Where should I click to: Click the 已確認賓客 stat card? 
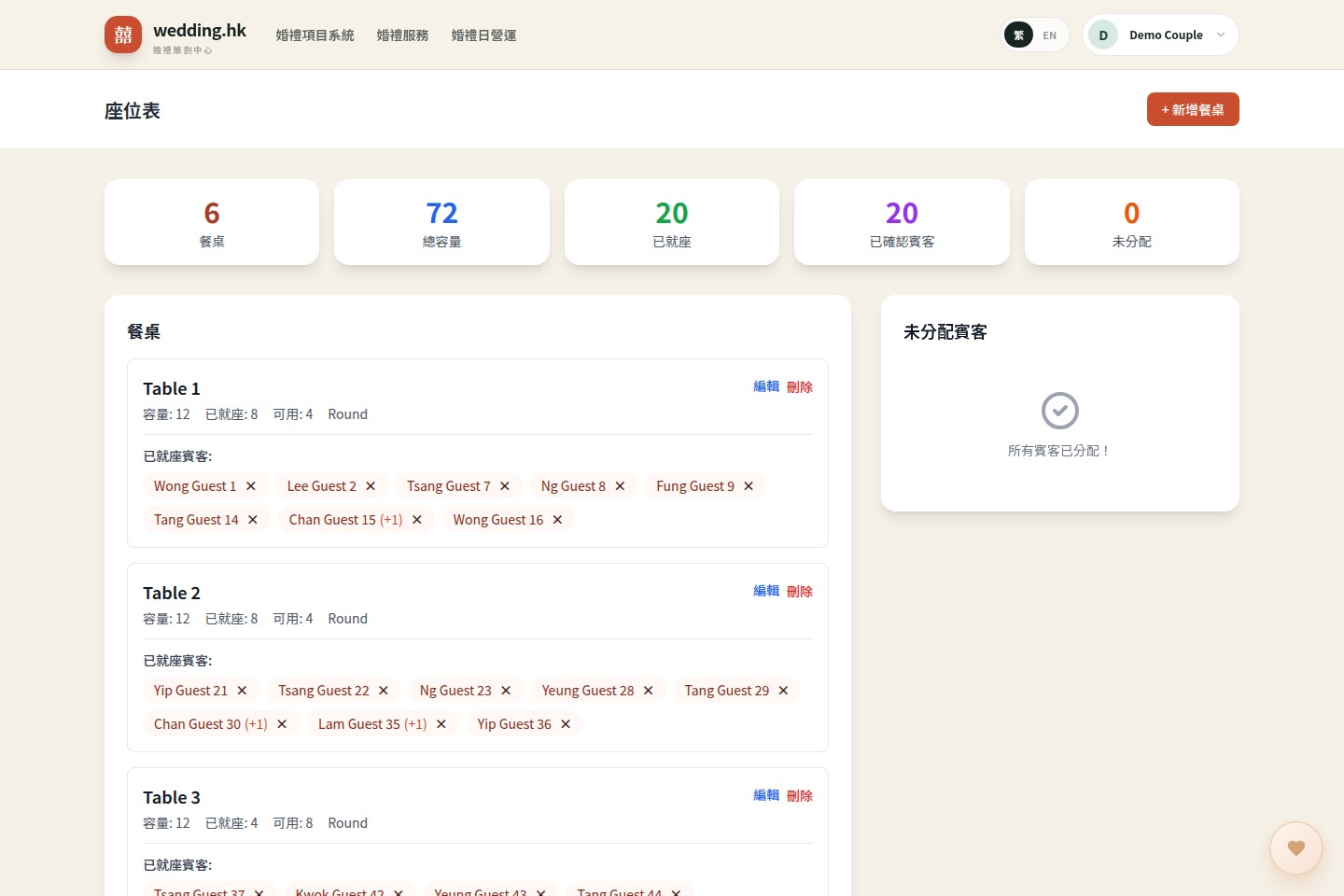[902, 222]
